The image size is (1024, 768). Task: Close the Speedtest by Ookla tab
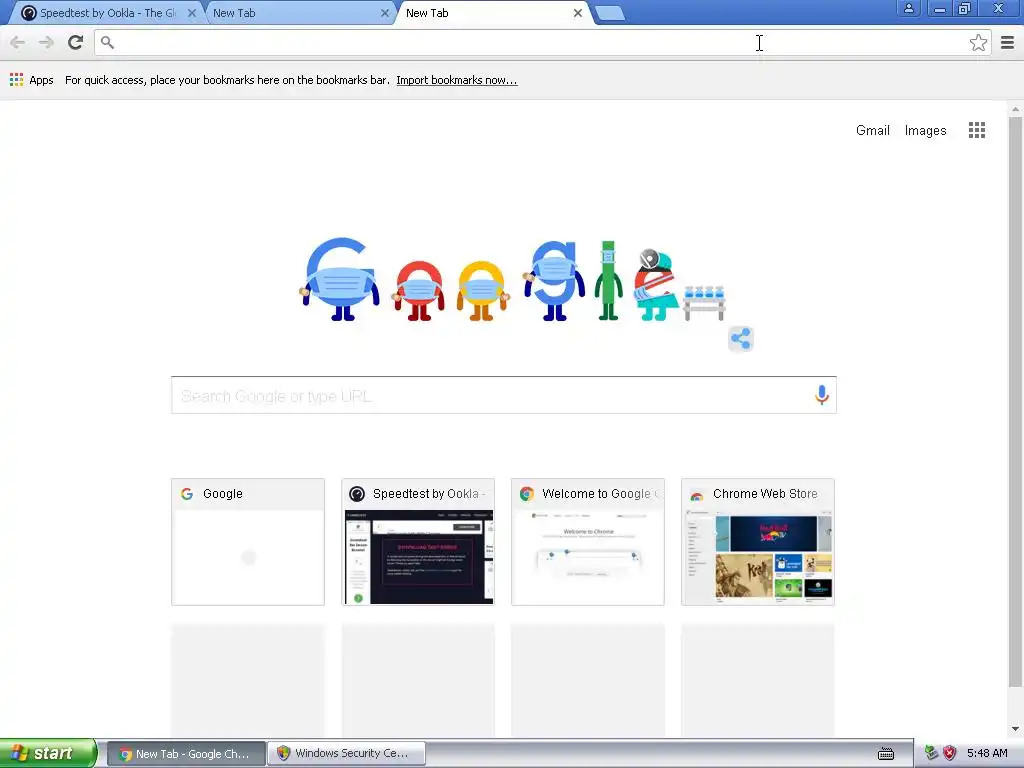[192, 13]
